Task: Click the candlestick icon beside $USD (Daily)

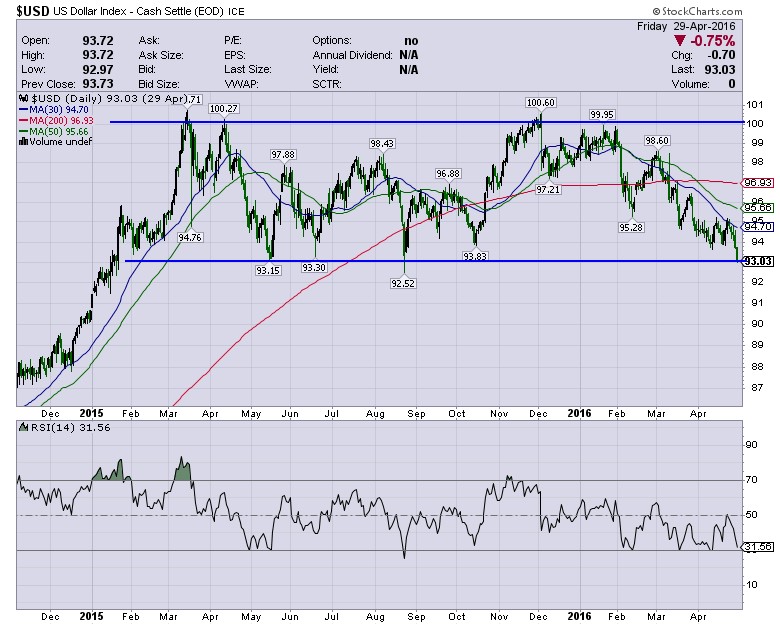Action: (22, 100)
